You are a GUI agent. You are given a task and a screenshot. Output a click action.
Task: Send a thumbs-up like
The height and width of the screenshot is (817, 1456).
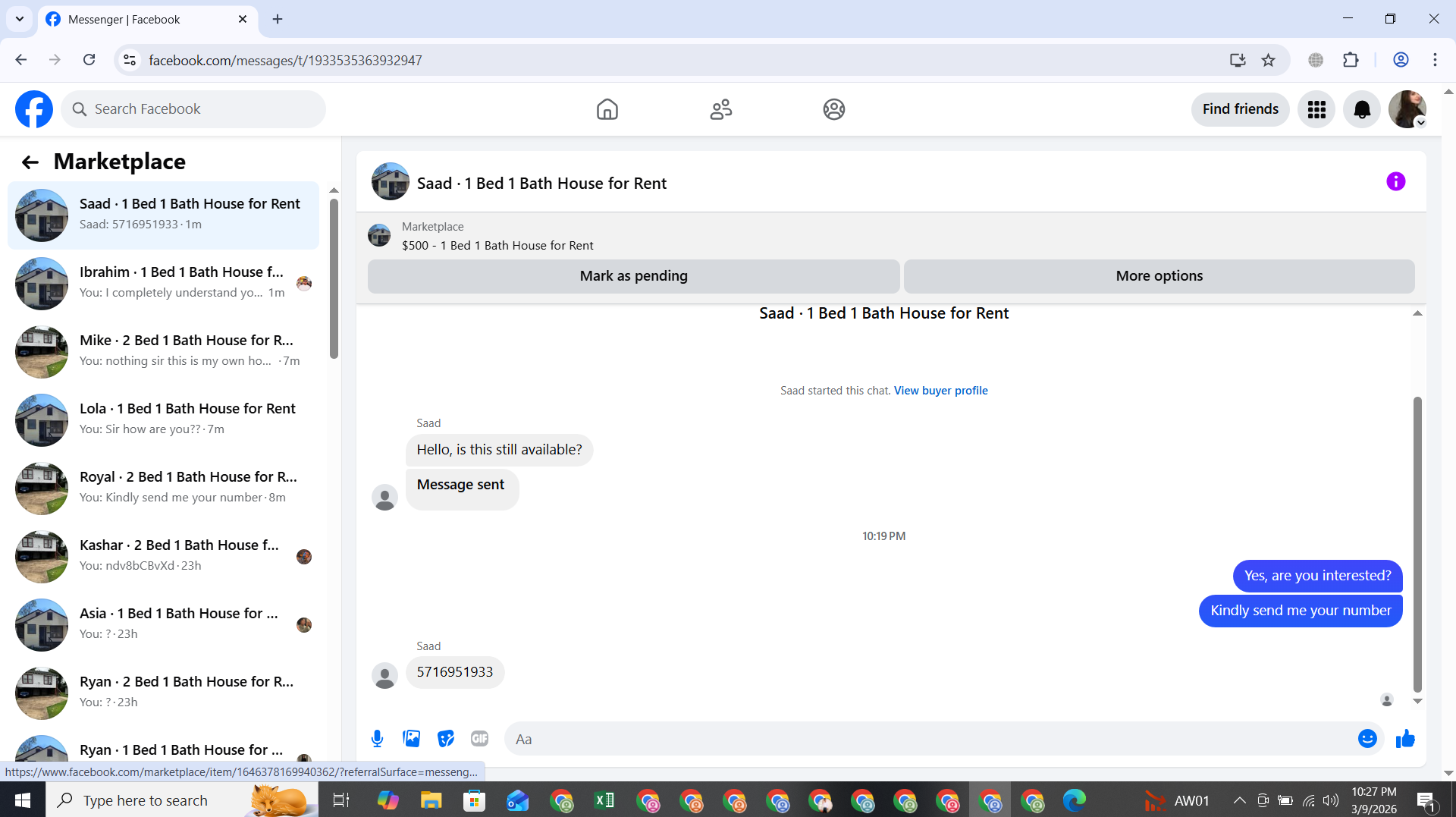tap(1405, 739)
